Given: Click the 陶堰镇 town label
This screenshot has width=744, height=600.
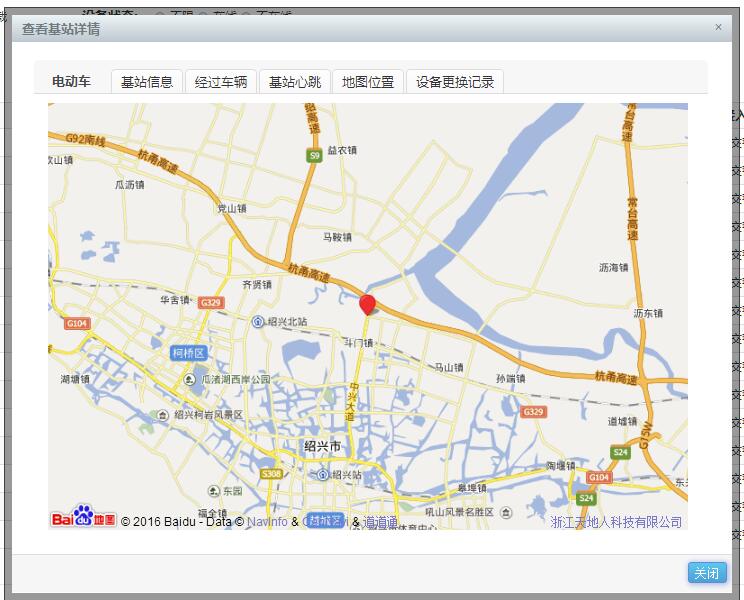Looking at the screenshot, I should click(x=561, y=466).
